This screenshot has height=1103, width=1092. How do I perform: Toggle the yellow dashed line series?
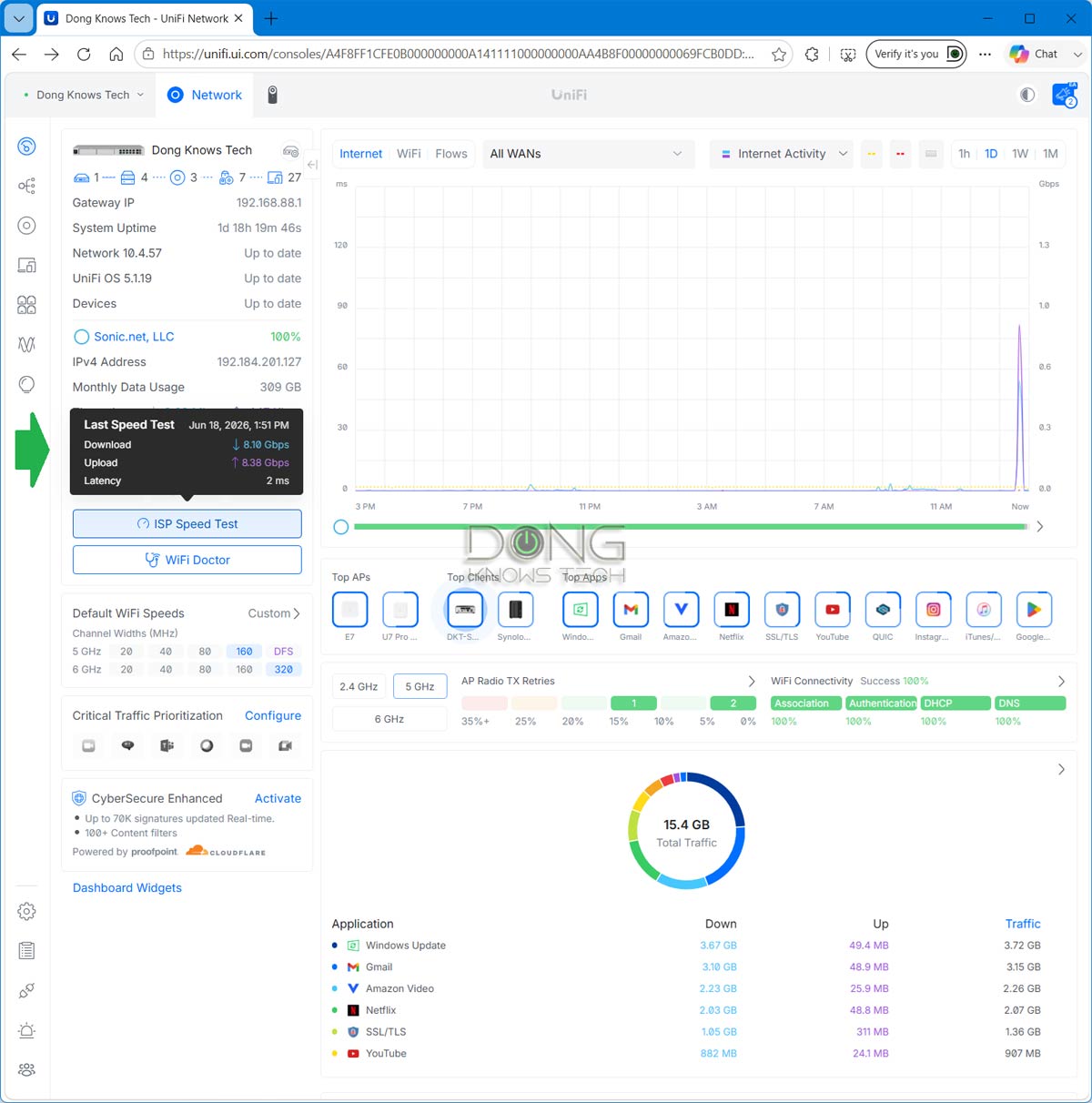[x=872, y=154]
